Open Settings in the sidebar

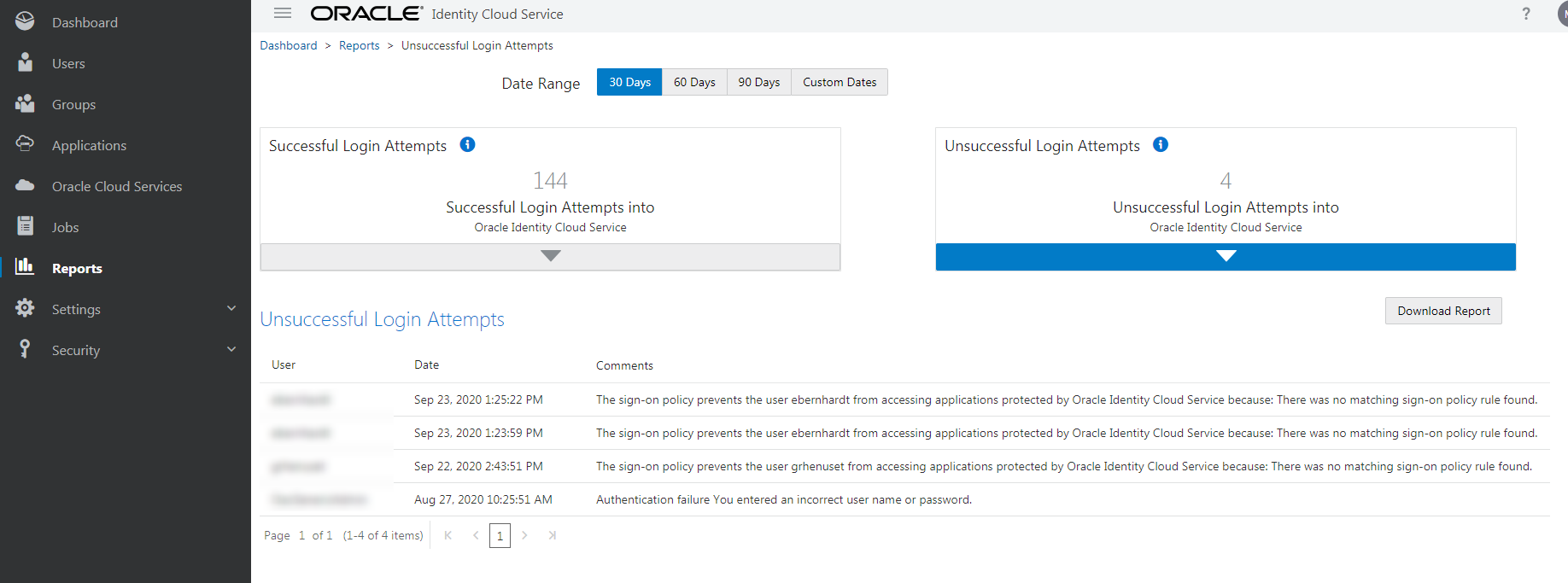tap(76, 309)
